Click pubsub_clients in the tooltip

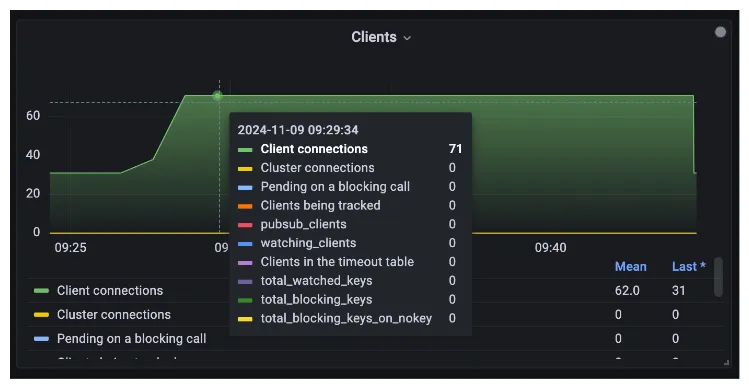[x=303, y=224]
